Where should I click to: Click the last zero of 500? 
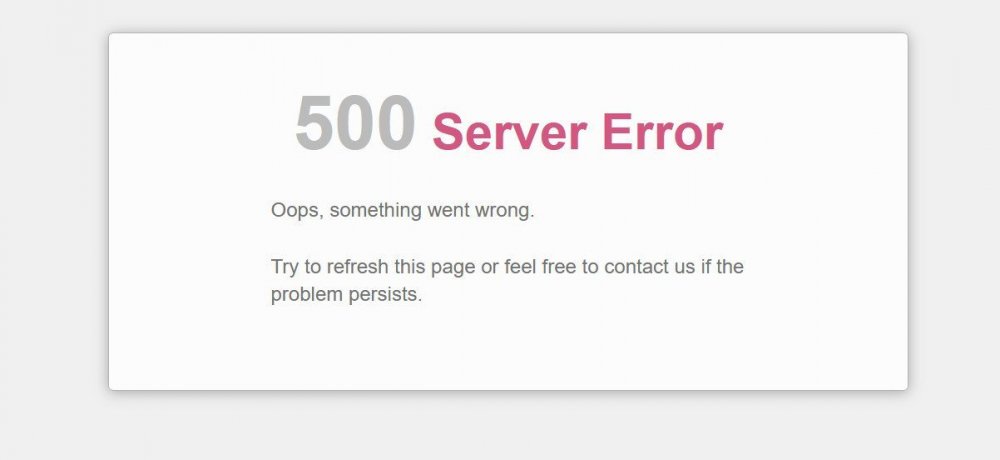(396, 123)
